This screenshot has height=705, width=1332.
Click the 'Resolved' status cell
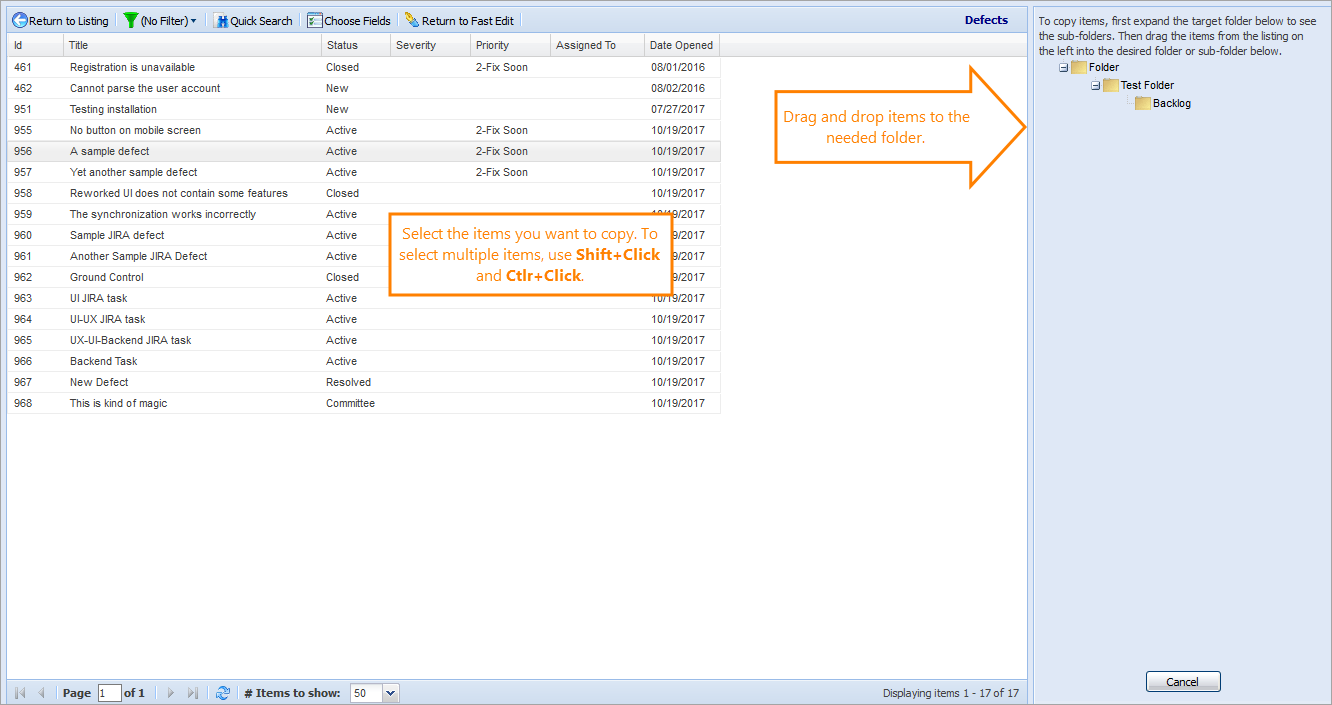click(348, 382)
